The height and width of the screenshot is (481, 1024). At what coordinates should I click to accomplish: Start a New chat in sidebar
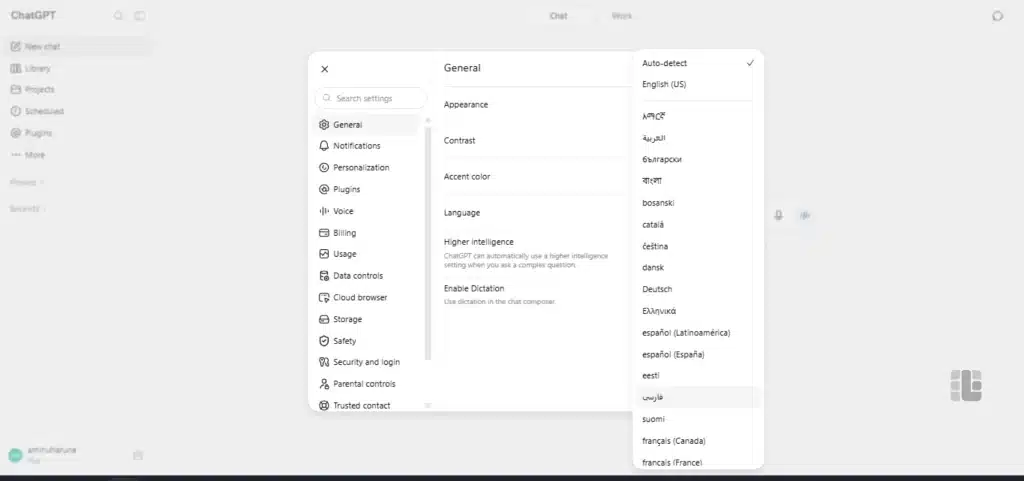78,46
